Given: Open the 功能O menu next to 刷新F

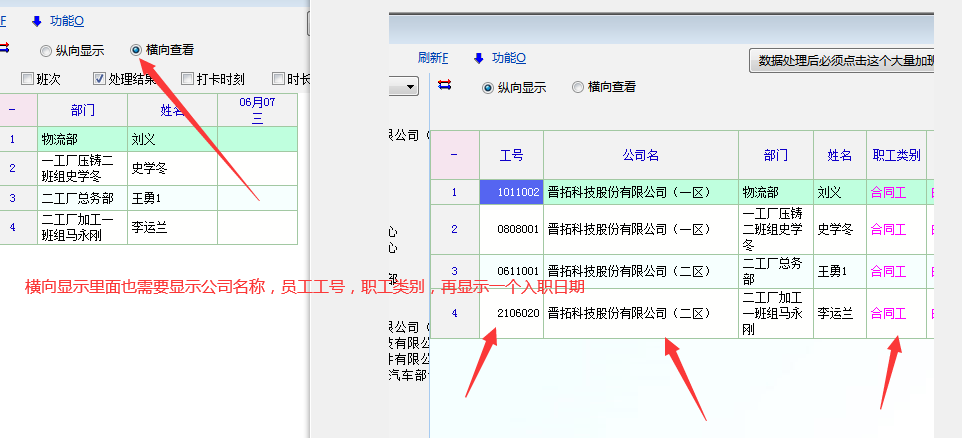Looking at the screenshot, I should (507, 58).
